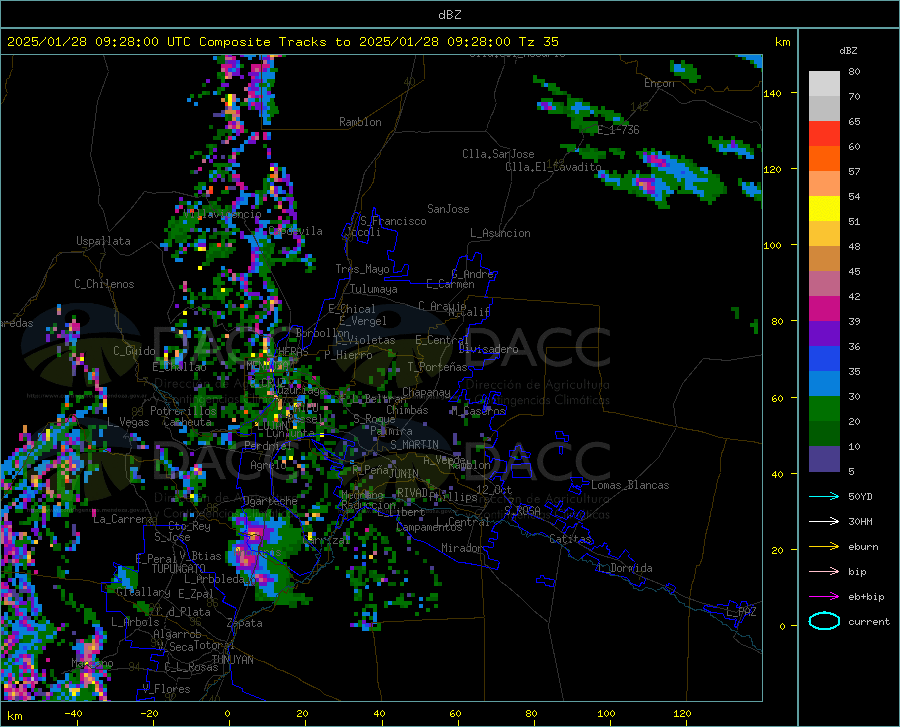Click the JUNIN map label
The image size is (900, 727).
(x=404, y=474)
